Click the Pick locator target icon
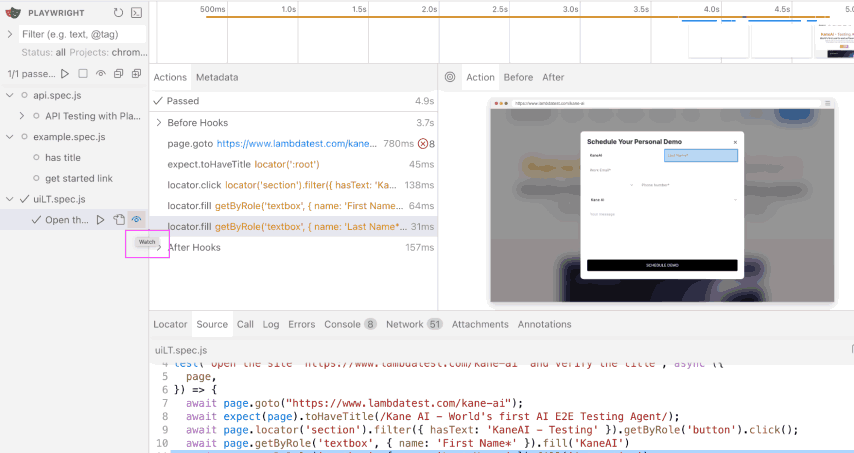Screen dimensions: 854x453 coord(450,77)
